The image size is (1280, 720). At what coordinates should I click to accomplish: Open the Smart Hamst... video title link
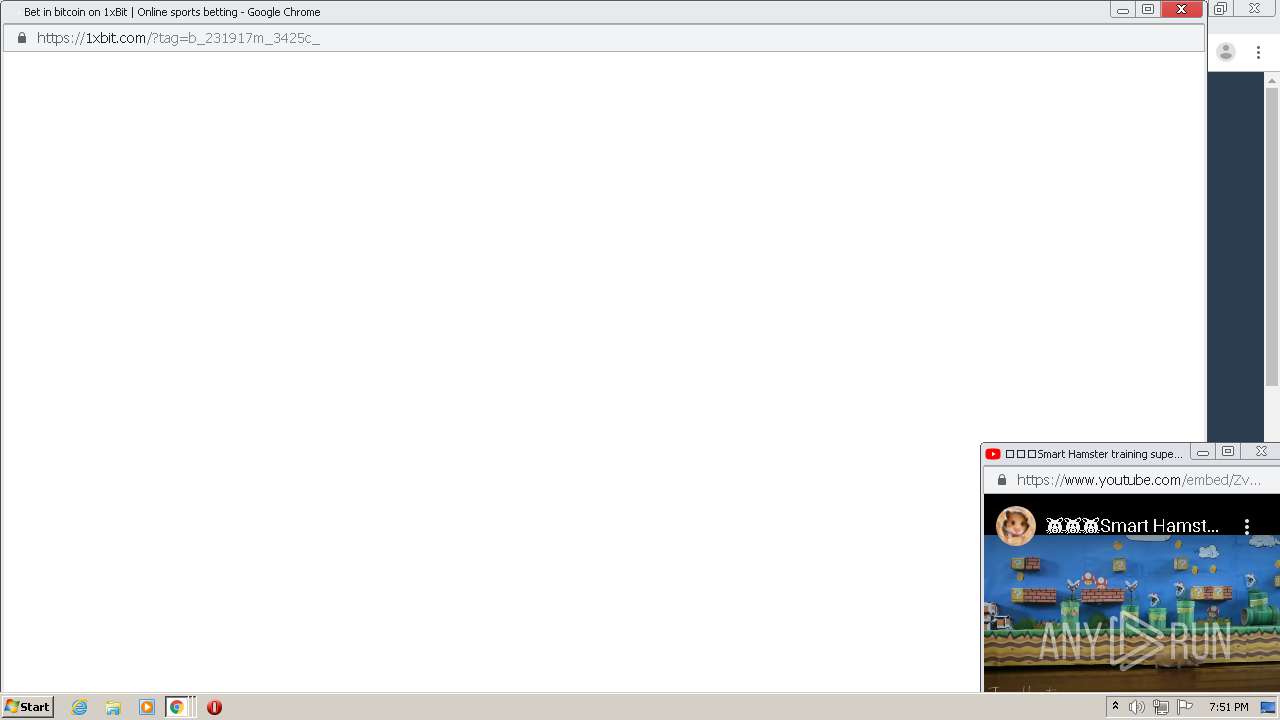(1133, 526)
